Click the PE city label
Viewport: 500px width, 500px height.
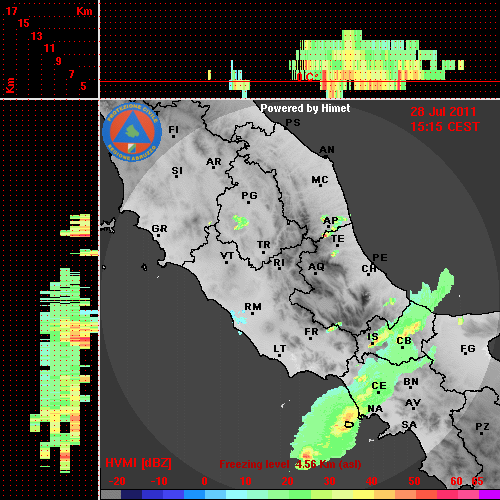(380, 257)
